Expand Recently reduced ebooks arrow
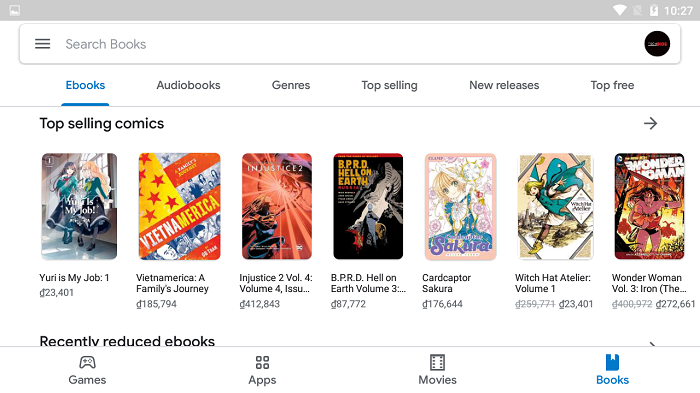This screenshot has height=393, width=700. [x=652, y=344]
